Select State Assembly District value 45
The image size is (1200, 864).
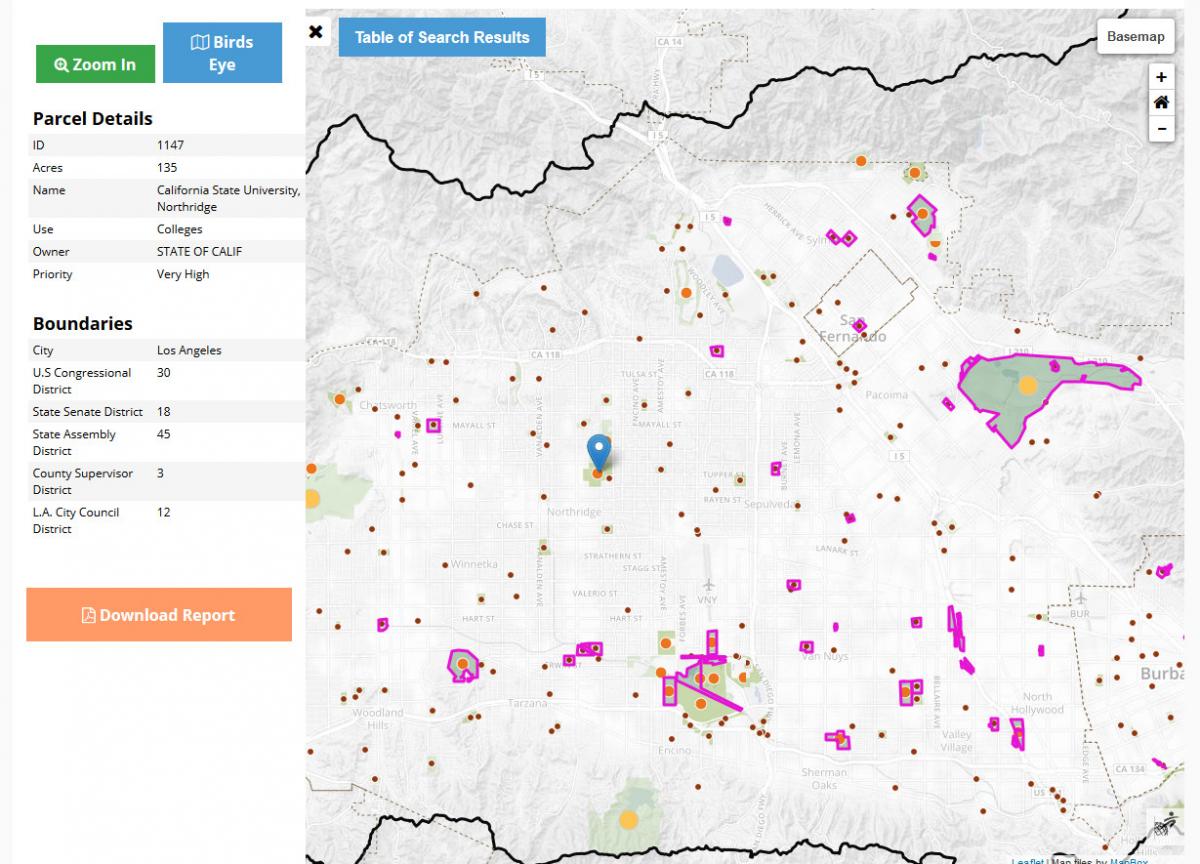(x=164, y=434)
